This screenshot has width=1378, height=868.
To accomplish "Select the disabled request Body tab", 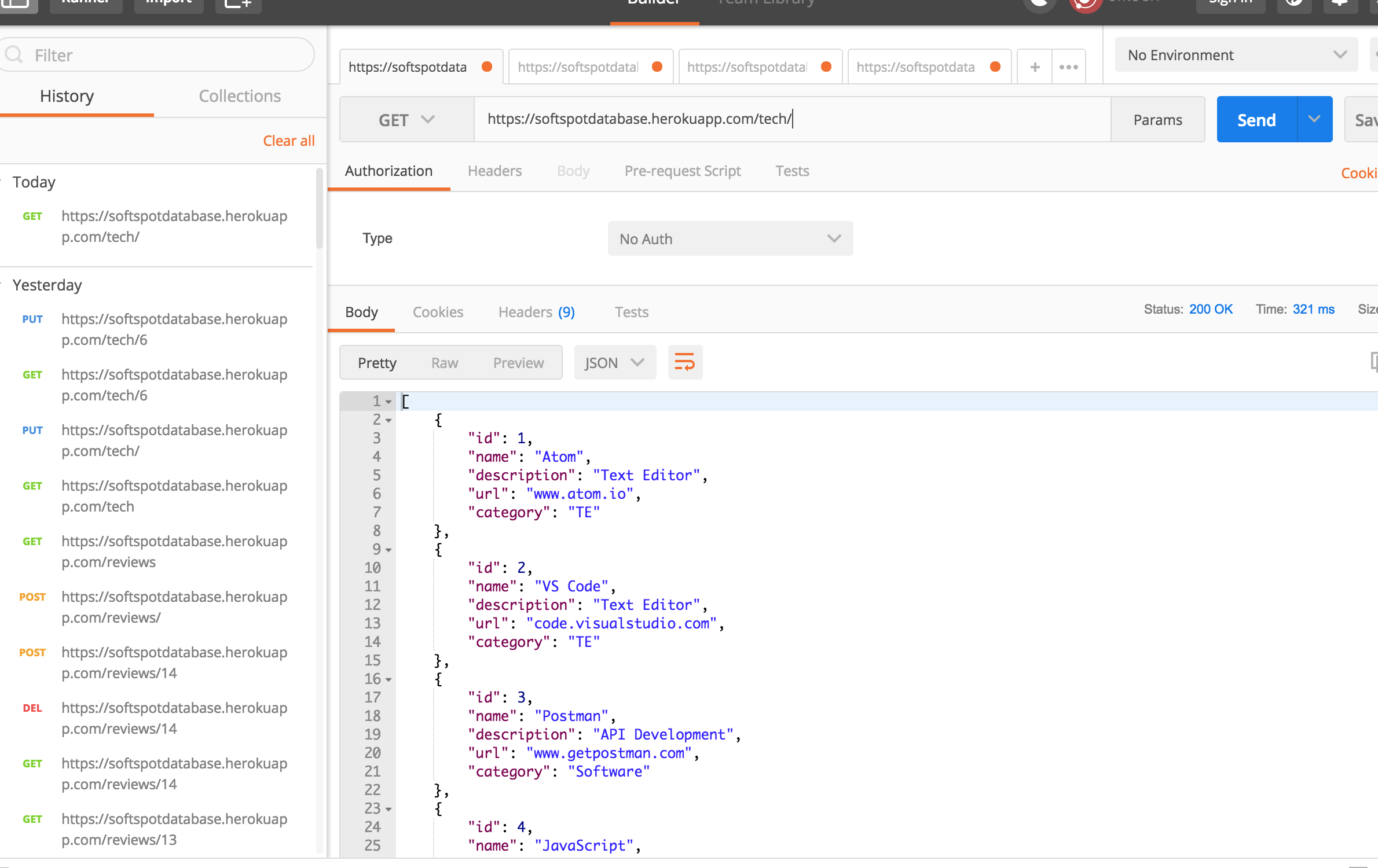I will coord(573,171).
